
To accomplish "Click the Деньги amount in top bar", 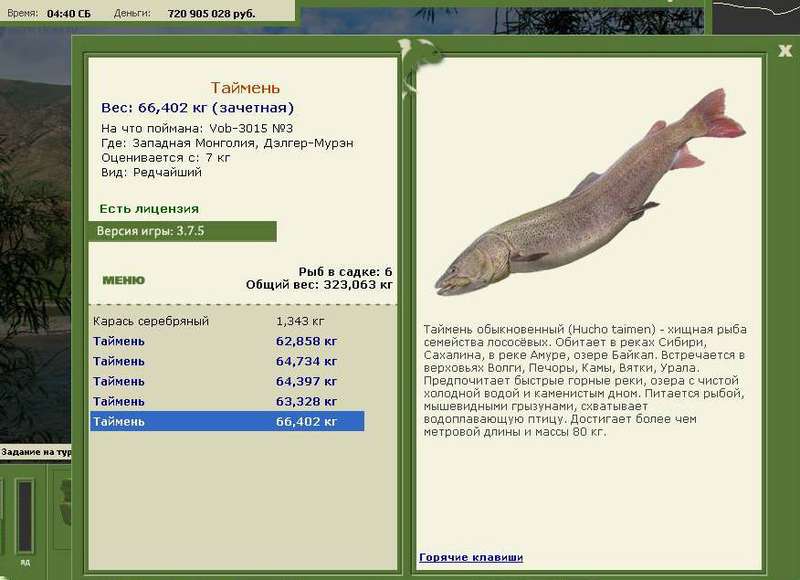I will coord(211,14).
